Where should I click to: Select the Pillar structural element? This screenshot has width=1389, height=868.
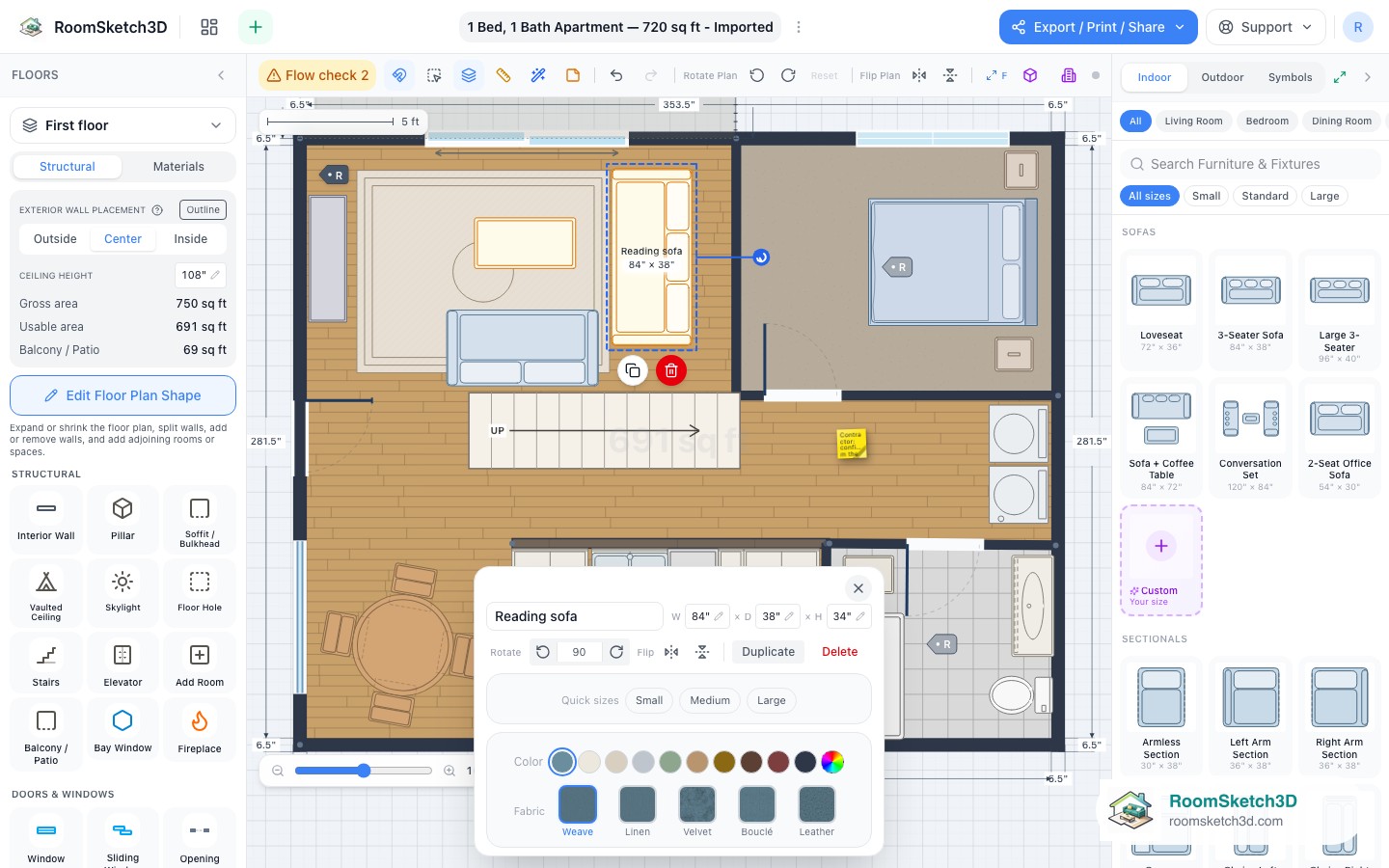[123, 519]
